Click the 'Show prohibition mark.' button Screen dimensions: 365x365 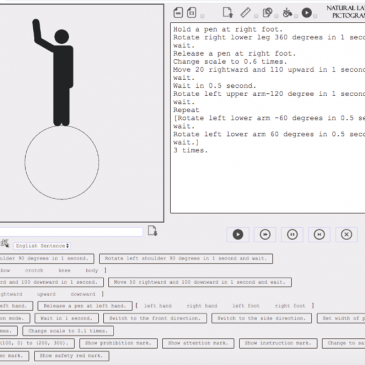pos(118,343)
